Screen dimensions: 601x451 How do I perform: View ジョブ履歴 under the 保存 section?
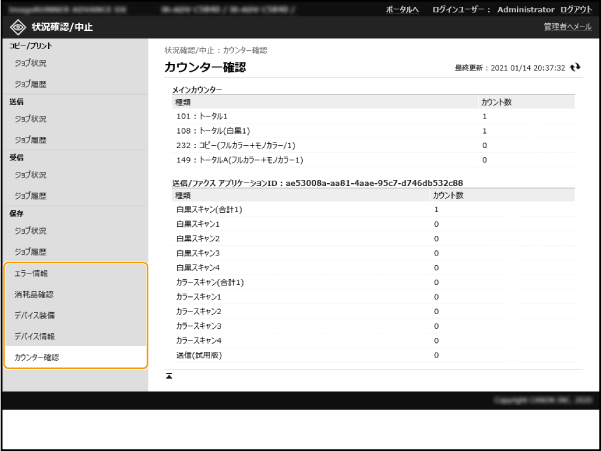[30, 252]
